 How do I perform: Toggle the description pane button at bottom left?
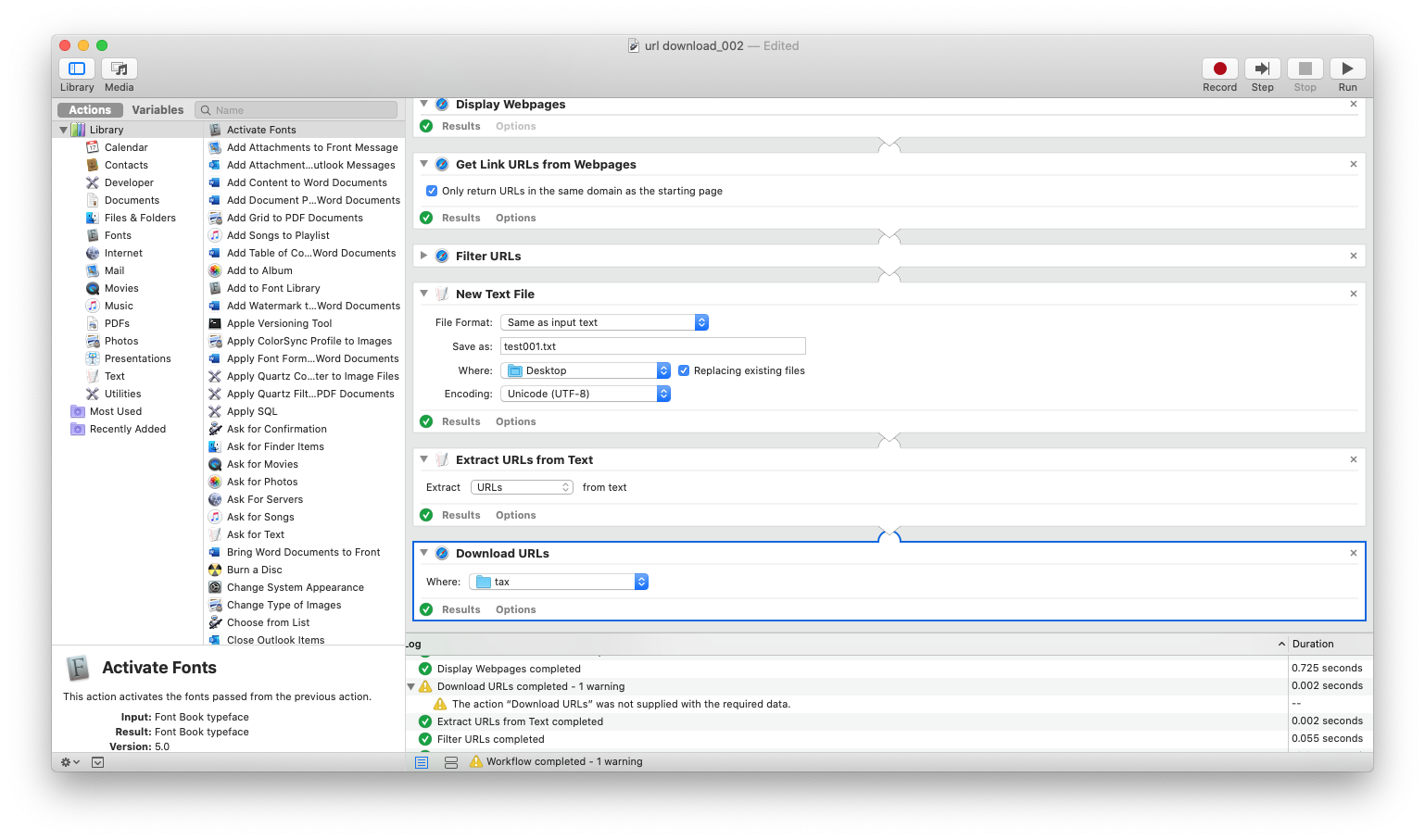tap(97, 762)
